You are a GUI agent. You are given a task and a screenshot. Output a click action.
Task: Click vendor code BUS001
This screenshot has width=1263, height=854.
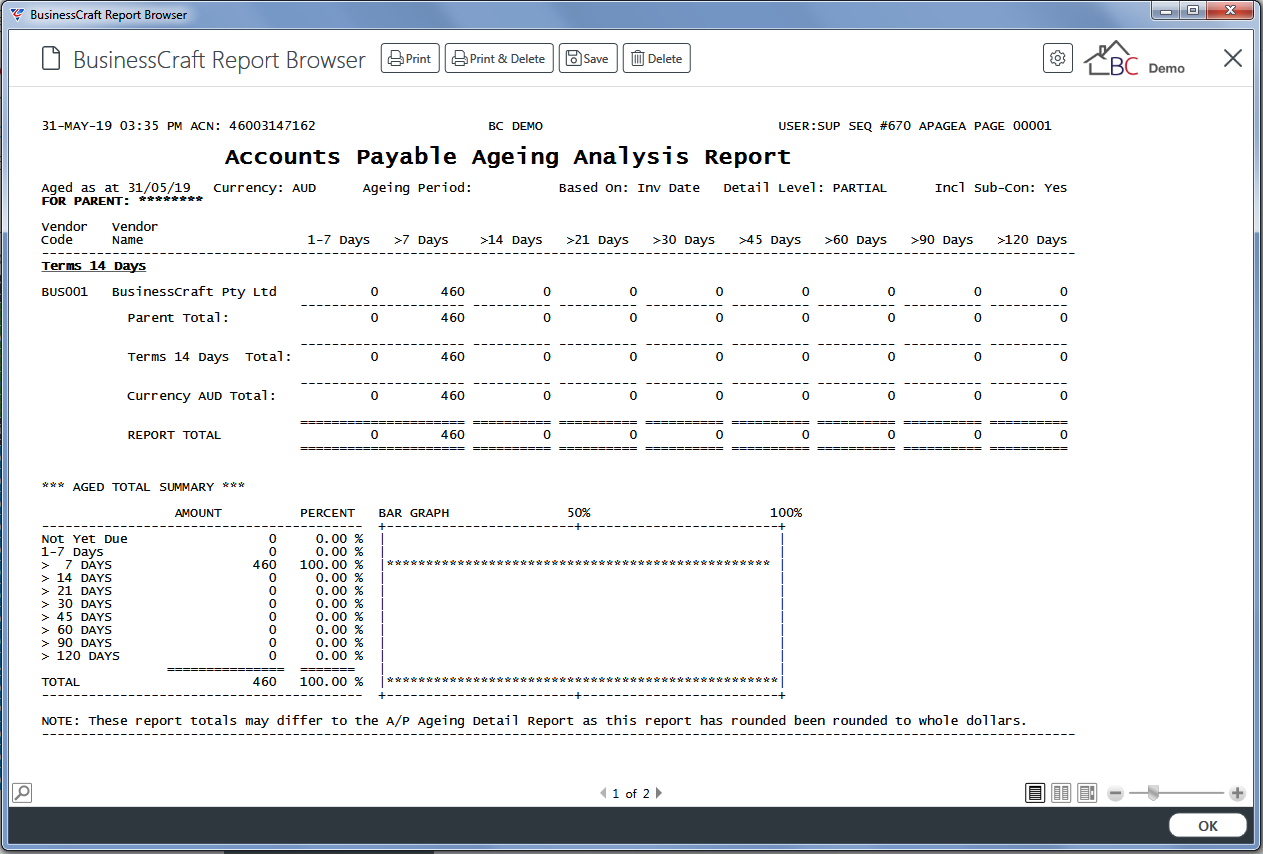point(65,292)
